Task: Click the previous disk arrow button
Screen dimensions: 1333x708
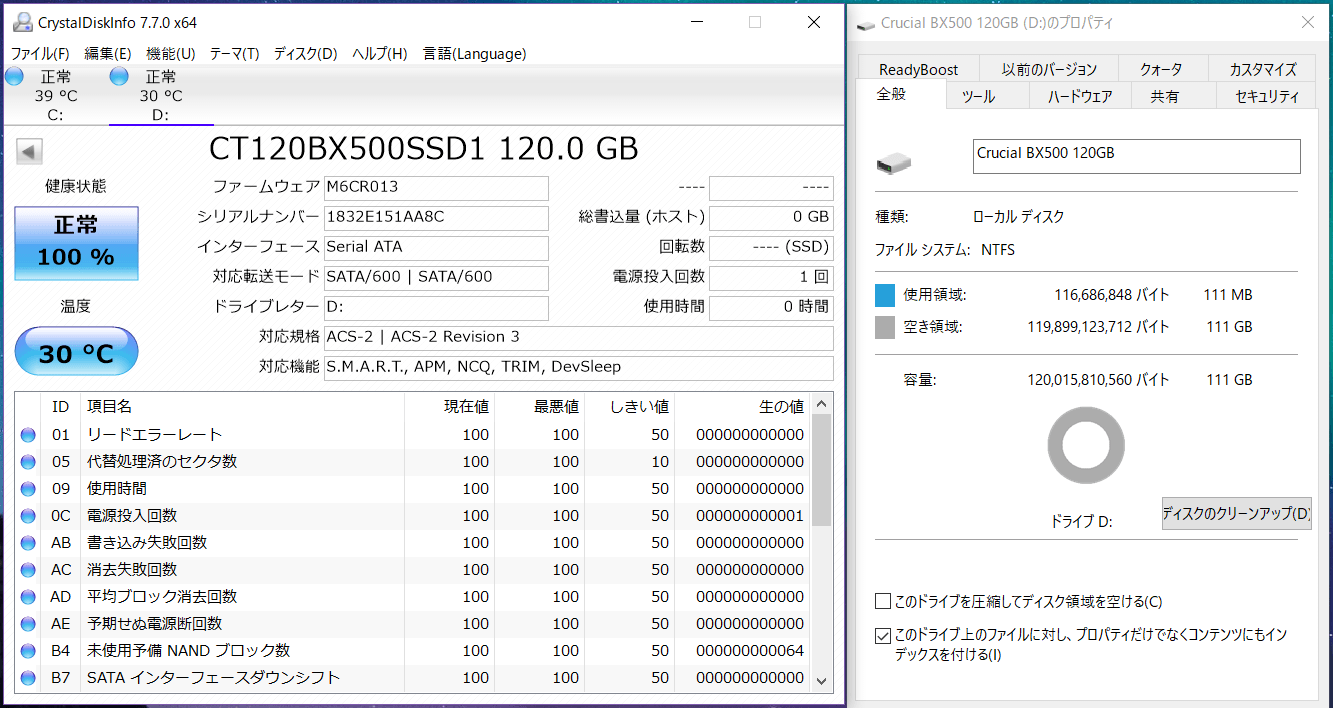Action: [30, 152]
